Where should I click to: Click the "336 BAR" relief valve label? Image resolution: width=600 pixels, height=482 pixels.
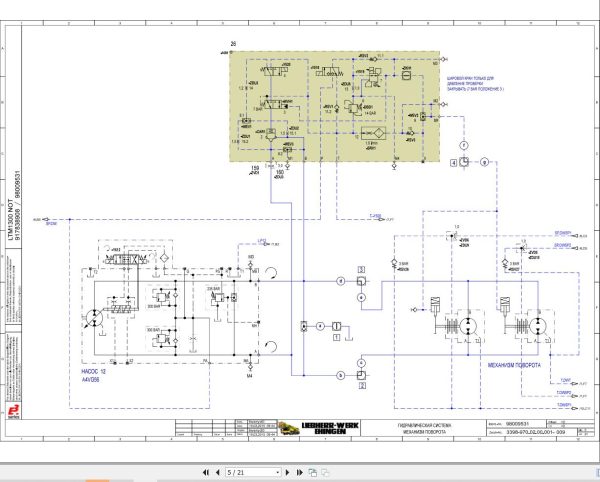coord(213,288)
